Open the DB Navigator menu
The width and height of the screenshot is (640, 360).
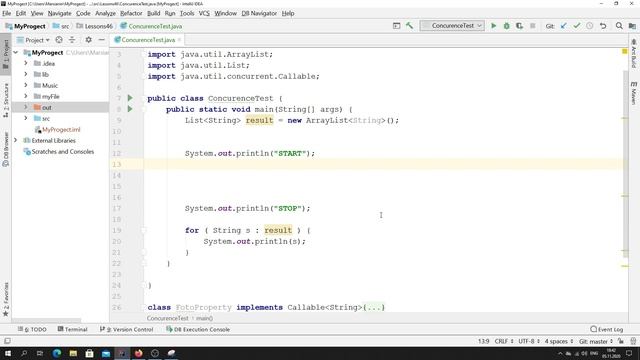pos(259,13)
